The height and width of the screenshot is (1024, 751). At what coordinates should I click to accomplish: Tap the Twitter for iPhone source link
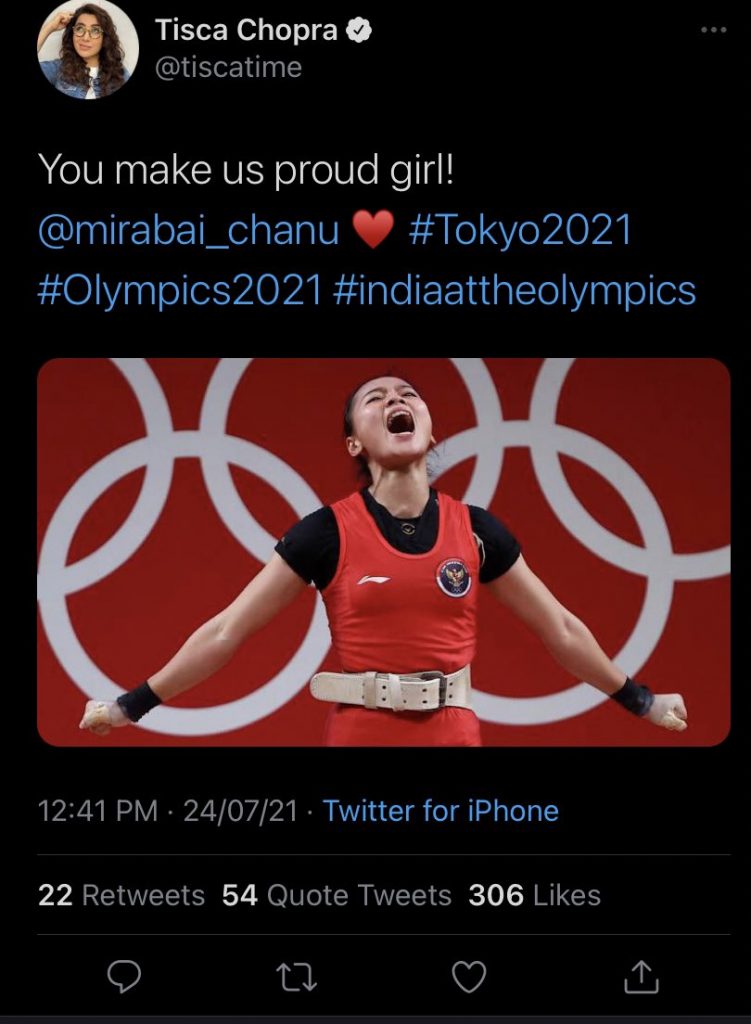click(441, 810)
